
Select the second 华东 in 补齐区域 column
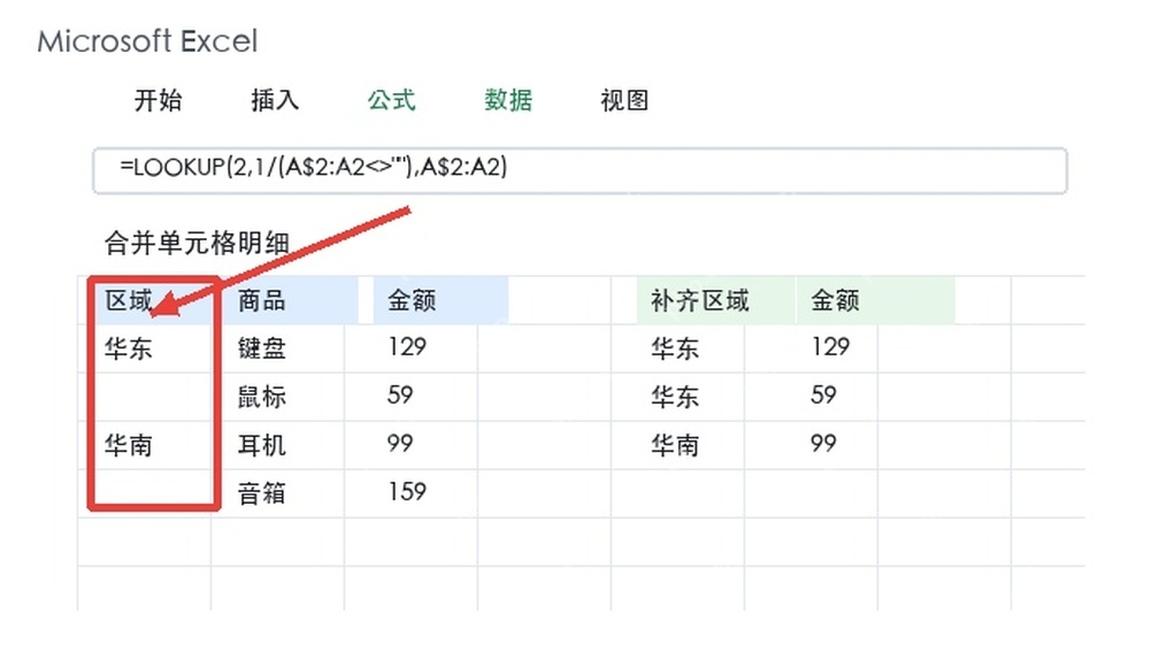click(677, 397)
